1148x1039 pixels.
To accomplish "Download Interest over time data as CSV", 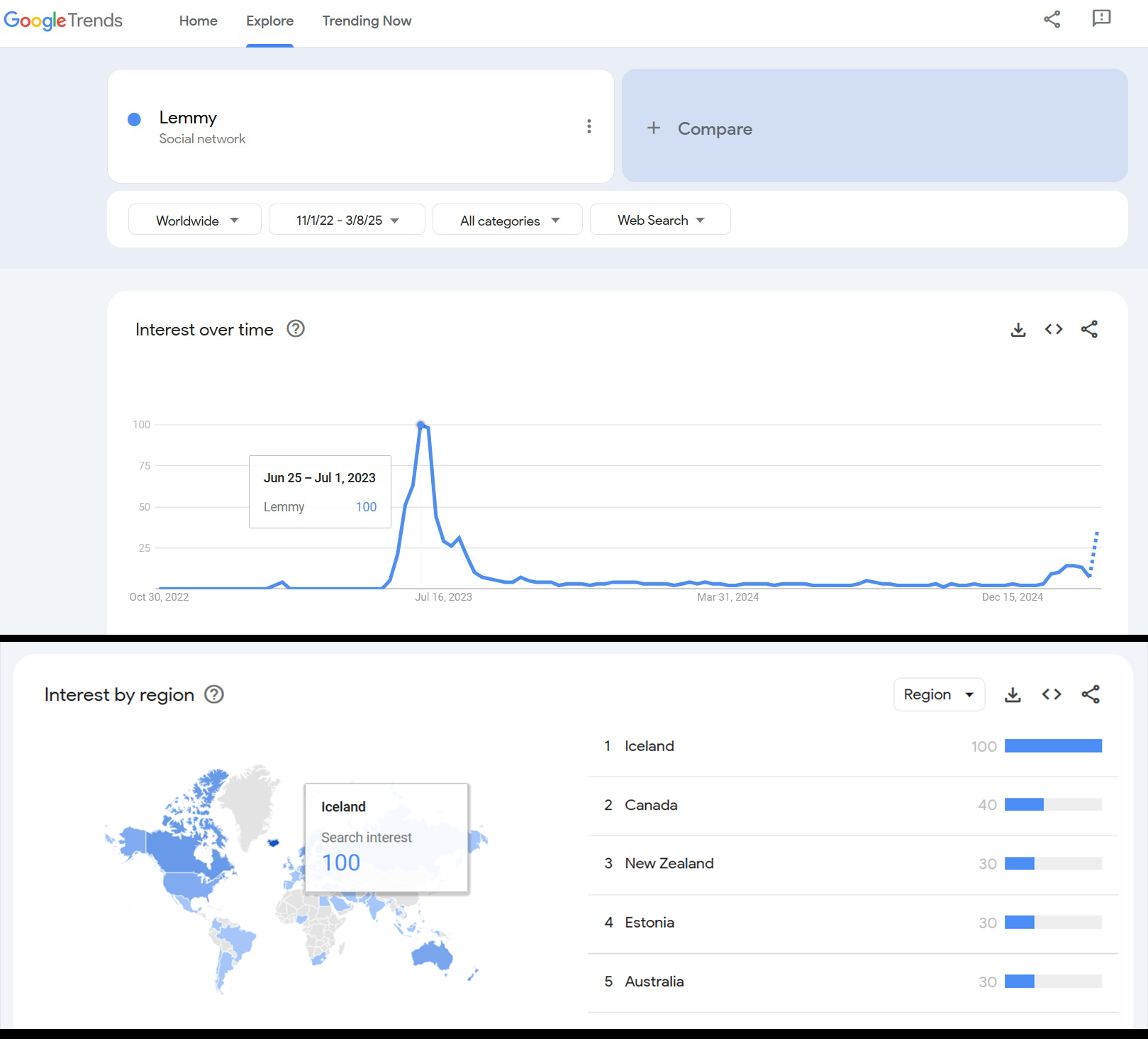I will point(1018,330).
